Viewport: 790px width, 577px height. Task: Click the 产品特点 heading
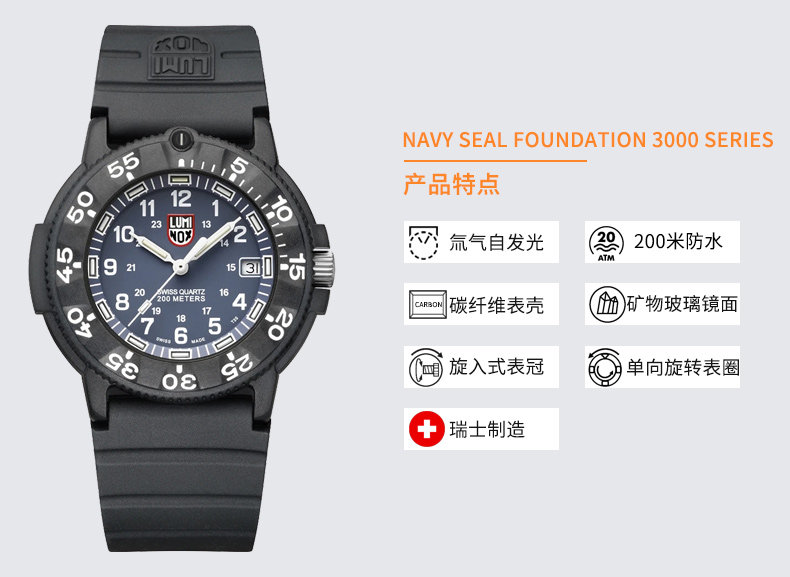451,184
